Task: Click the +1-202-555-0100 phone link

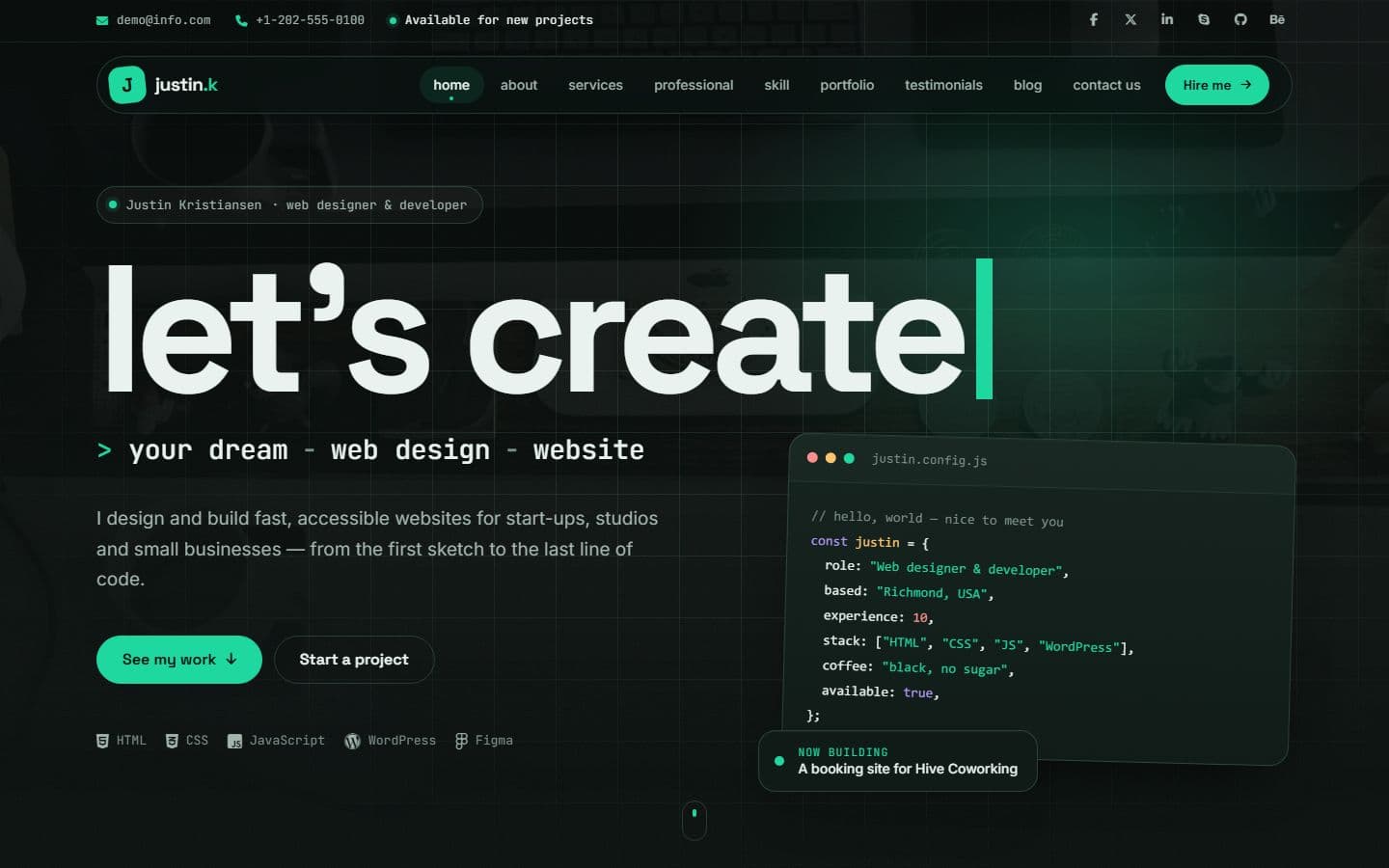Action: [x=310, y=20]
